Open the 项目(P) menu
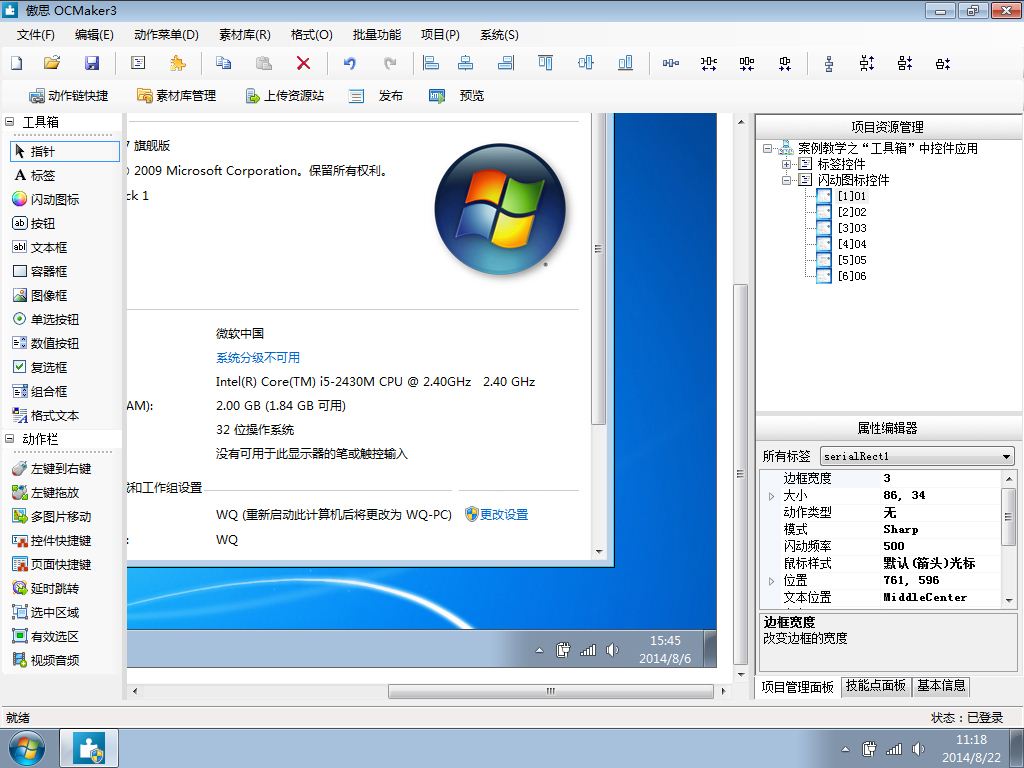Image resolution: width=1024 pixels, height=768 pixels. (x=440, y=35)
